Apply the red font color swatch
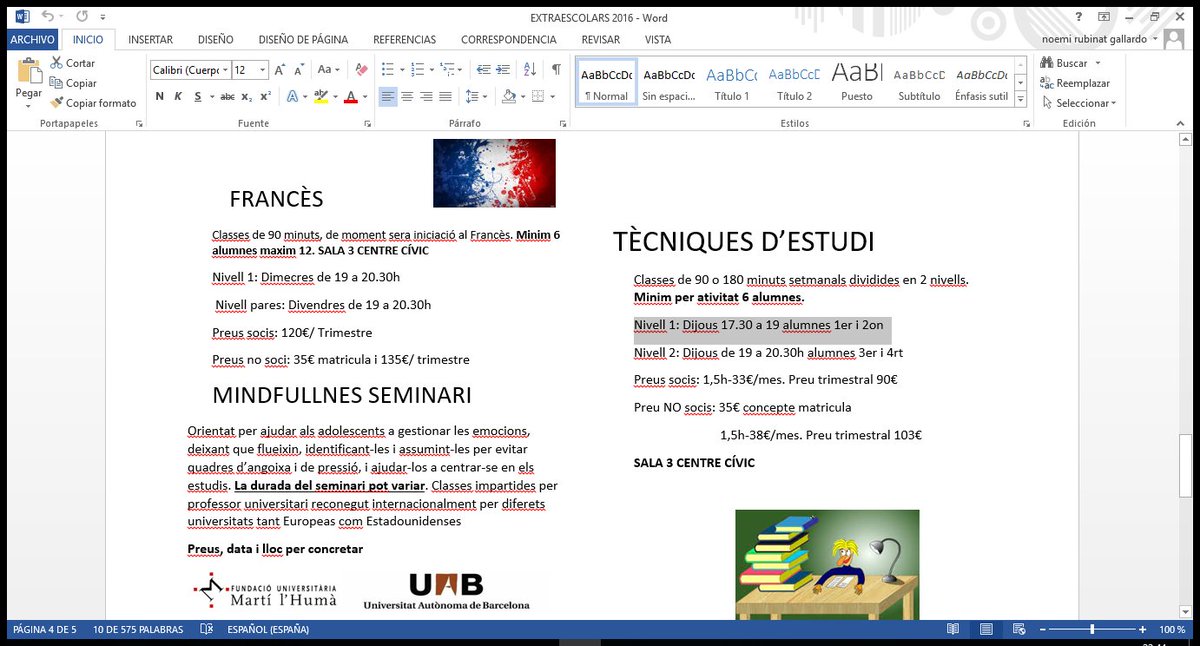This screenshot has width=1200, height=646. pyautogui.click(x=350, y=96)
